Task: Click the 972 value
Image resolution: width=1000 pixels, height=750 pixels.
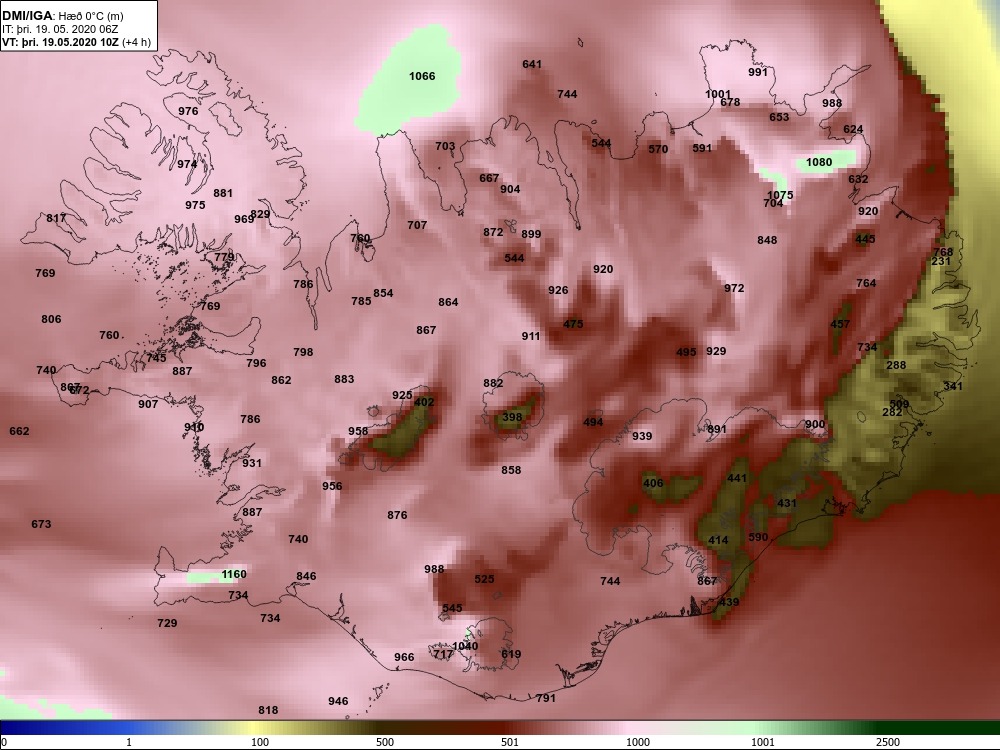Action: pyautogui.click(x=734, y=288)
